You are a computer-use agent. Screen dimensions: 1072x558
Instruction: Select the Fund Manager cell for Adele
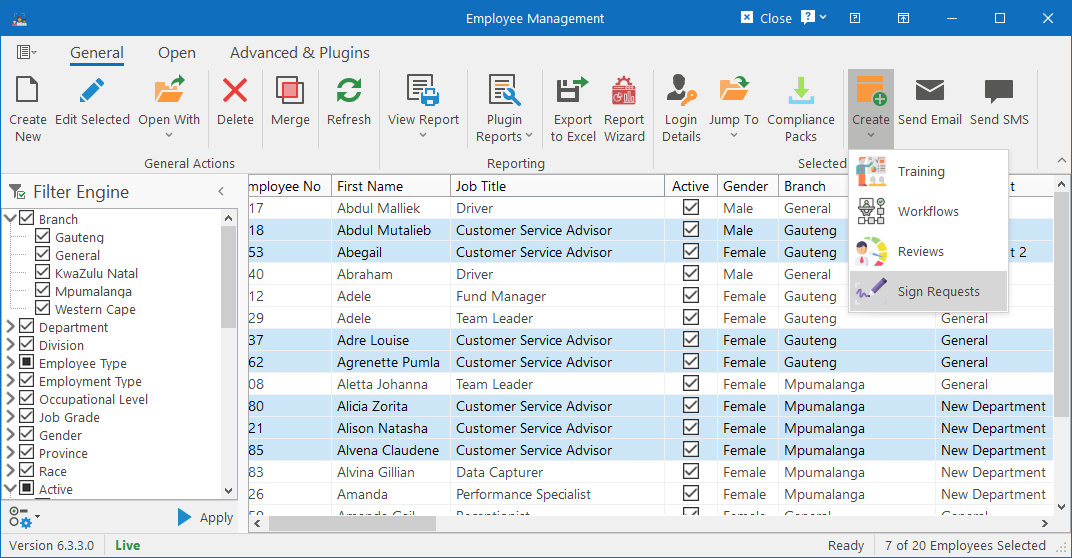click(557, 296)
